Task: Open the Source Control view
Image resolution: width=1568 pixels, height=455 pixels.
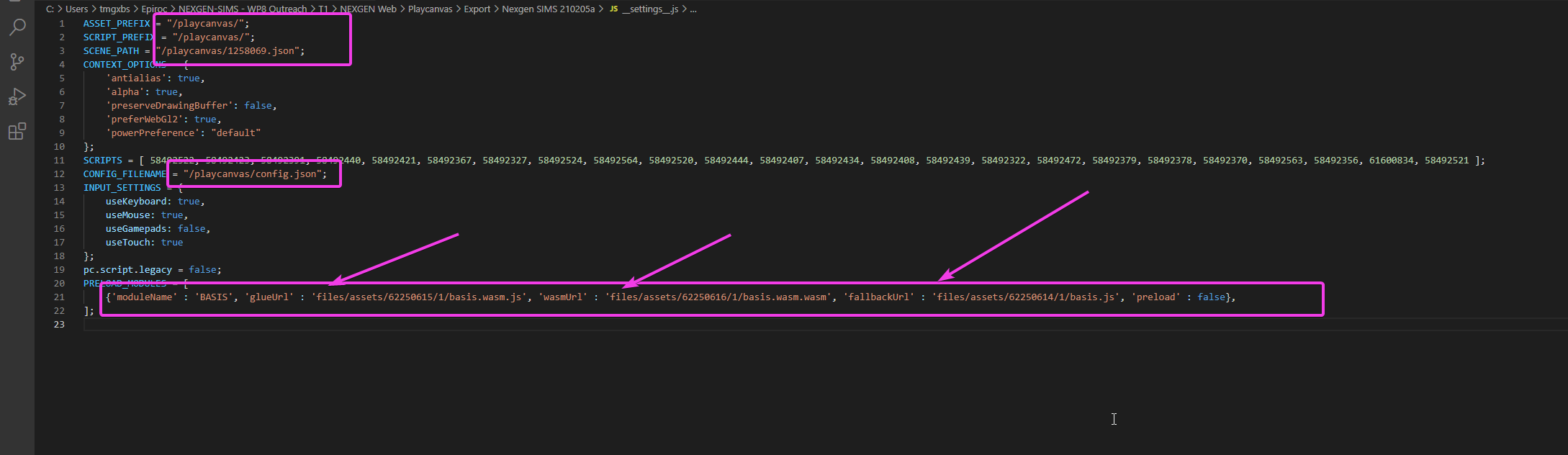Action: pyautogui.click(x=17, y=62)
